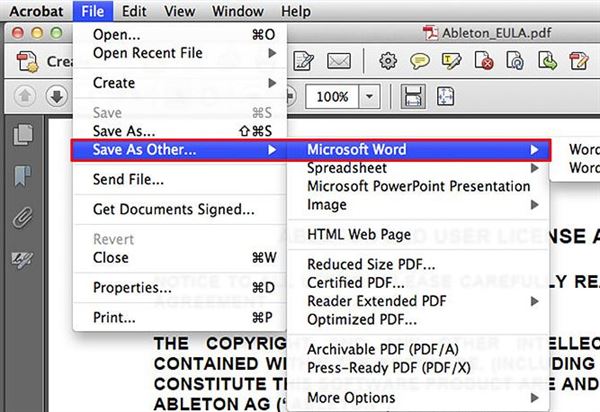Open the page thumbnails sidebar panel
This screenshot has width=600, height=412.
(x=23, y=135)
